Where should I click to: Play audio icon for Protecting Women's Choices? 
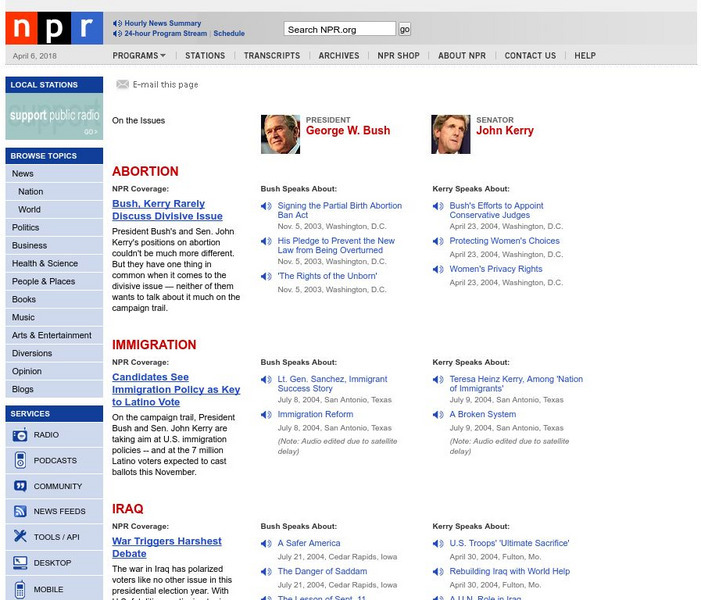[438, 241]
